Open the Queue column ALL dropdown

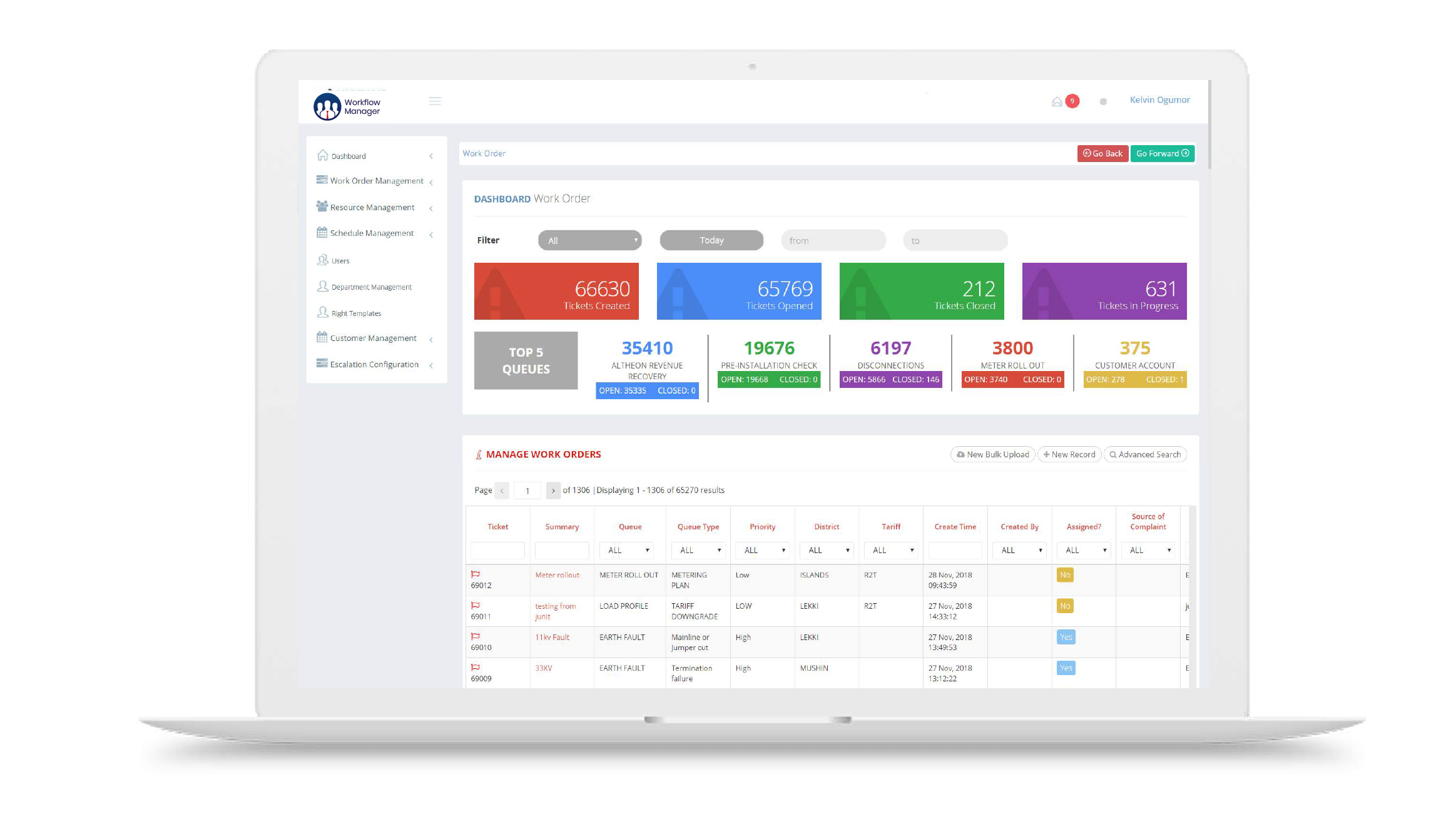626,550
